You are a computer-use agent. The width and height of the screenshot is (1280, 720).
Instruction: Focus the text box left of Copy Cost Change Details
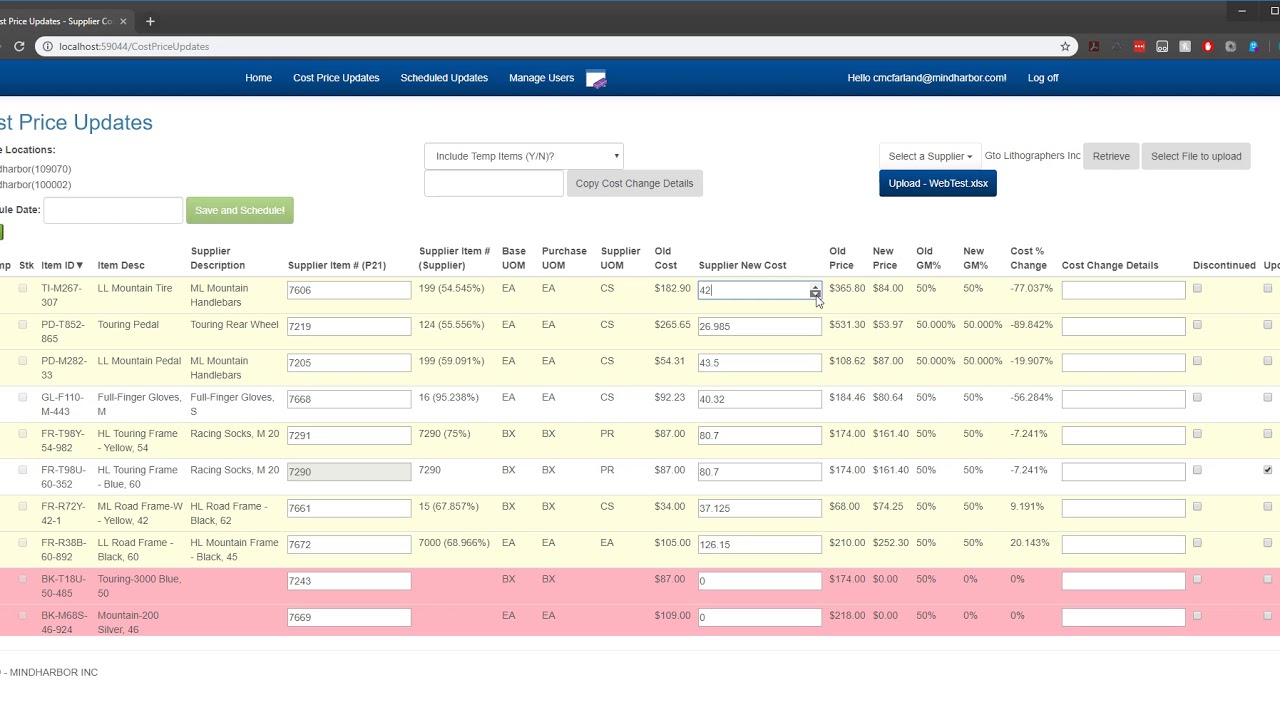point(494,183)
